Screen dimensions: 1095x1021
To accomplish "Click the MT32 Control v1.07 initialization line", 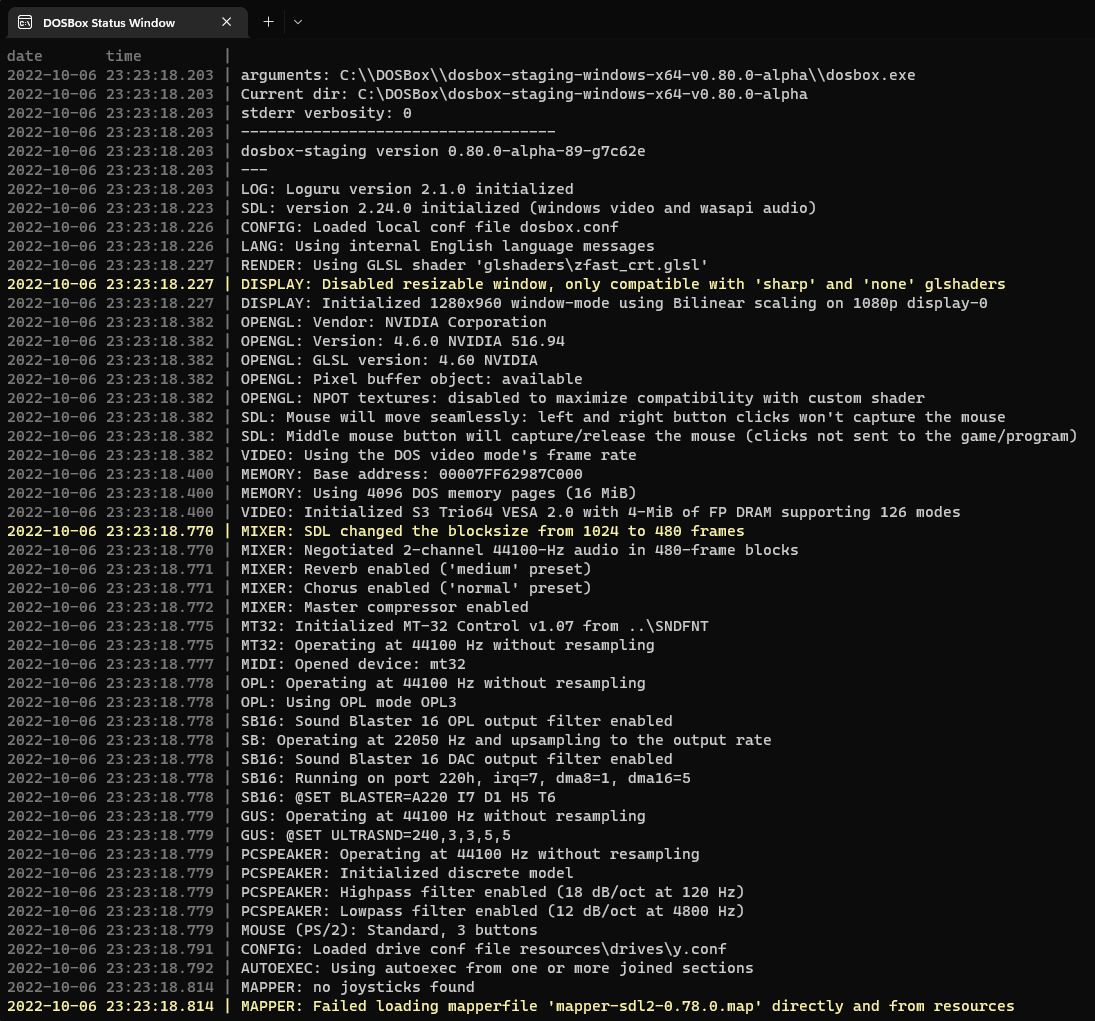I will click(x=470, y=626).
